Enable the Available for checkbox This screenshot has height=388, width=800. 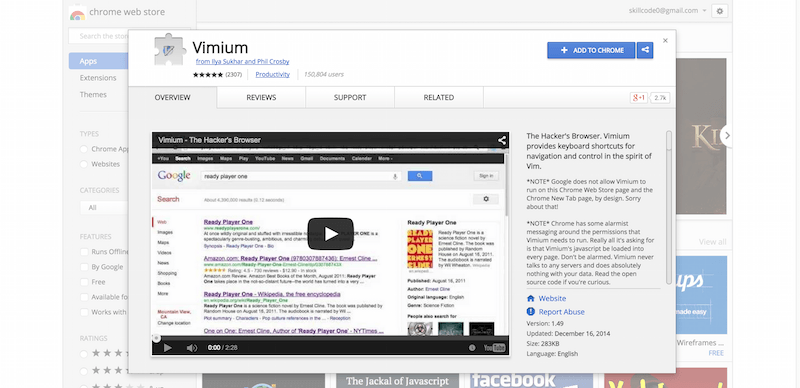[84, 297]
